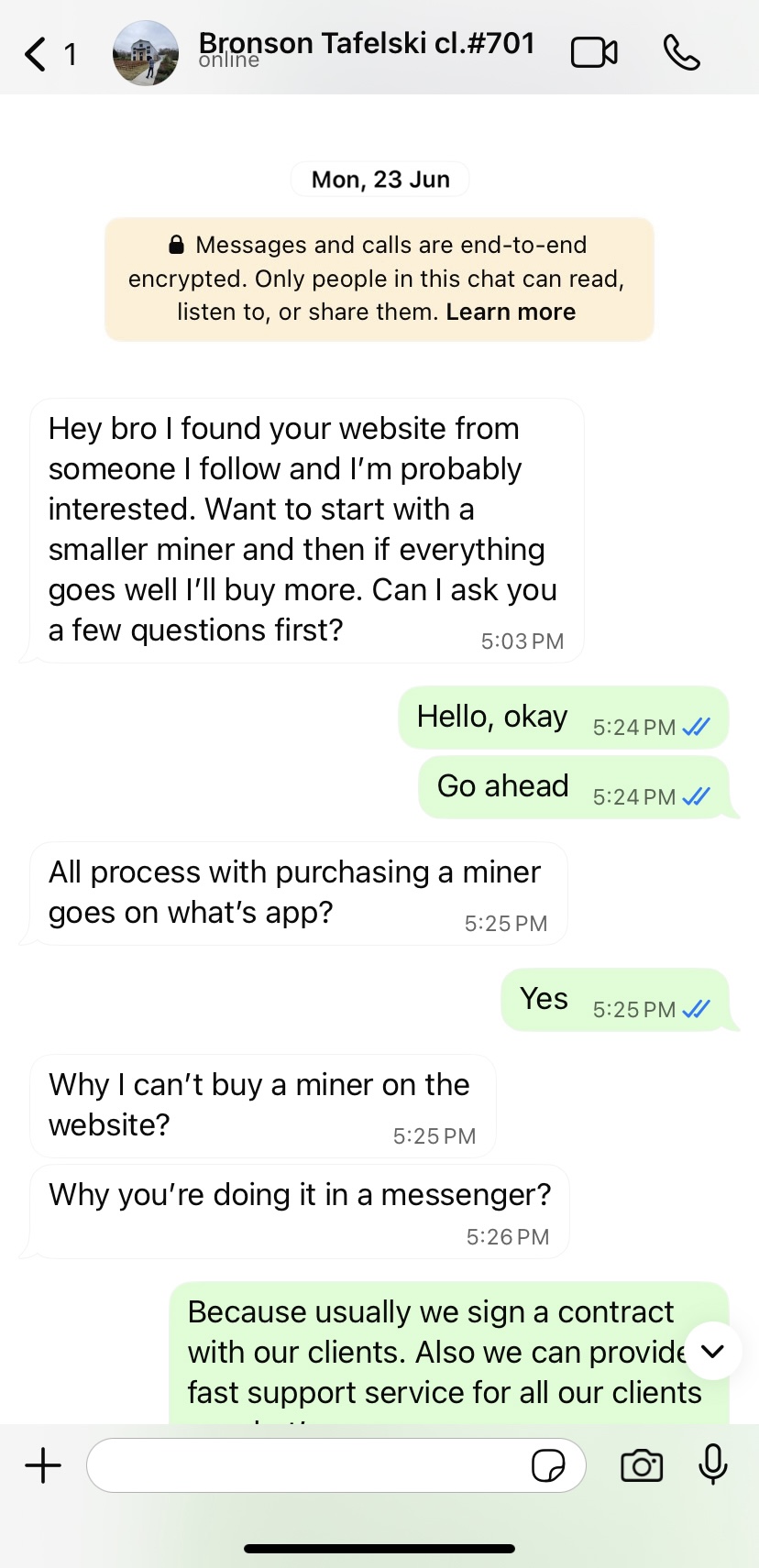Tap the plus attachment icon
759x1568 pixels.
point(43,1465)
